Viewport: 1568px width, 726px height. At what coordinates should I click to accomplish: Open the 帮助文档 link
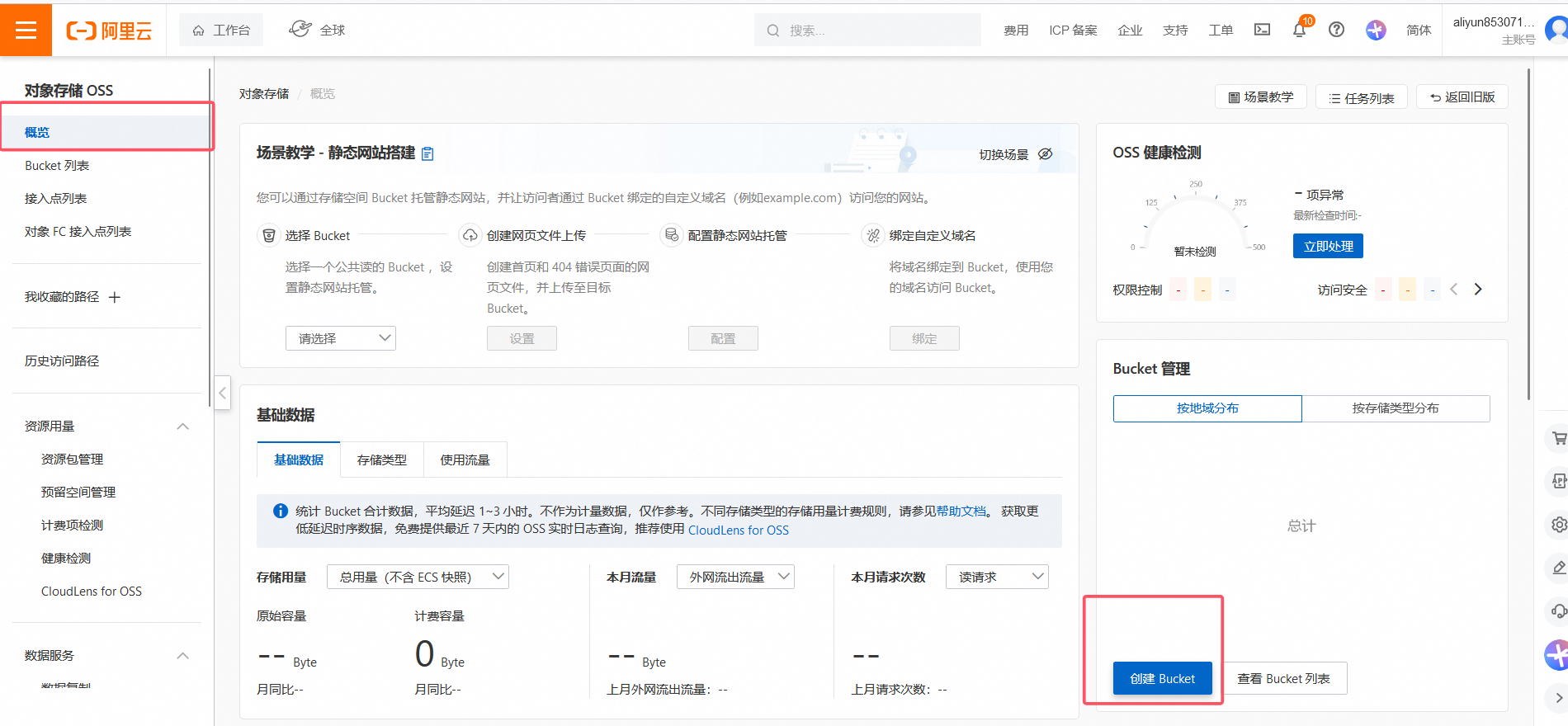click(x=961, y=511)
